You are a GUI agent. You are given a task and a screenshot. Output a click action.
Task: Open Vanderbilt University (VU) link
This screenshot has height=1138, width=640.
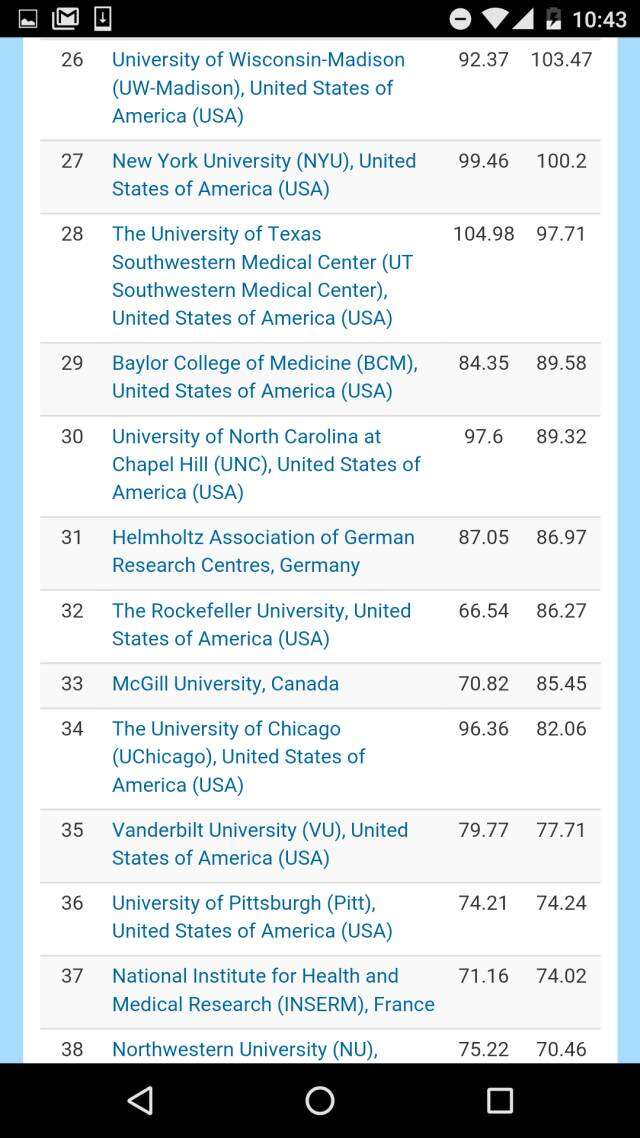[260, 844]
